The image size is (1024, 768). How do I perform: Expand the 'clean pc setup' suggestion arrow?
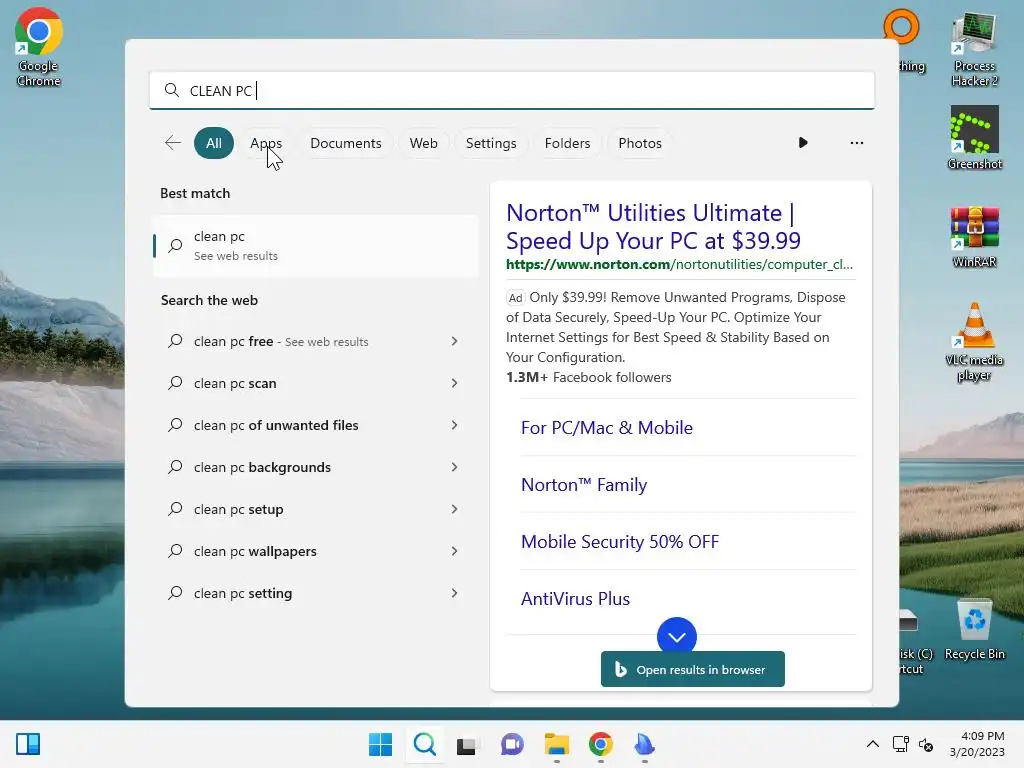coord(455,509)
